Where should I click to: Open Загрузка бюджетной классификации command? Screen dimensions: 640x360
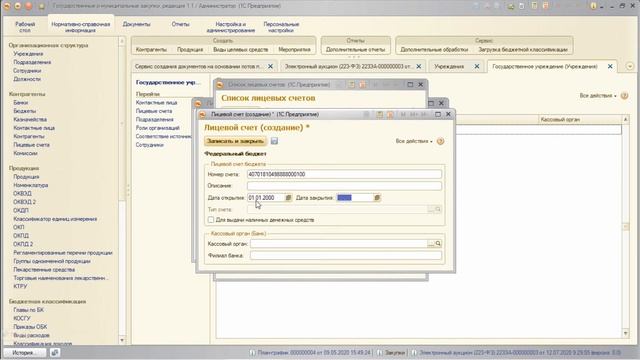pyautogui.click(x=523, y=49)
